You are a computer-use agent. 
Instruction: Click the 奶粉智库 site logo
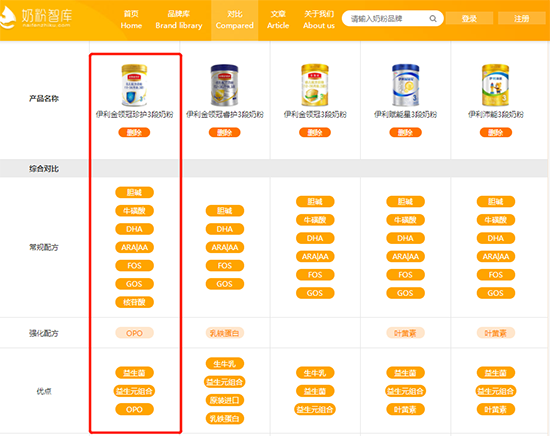point(36,18)
